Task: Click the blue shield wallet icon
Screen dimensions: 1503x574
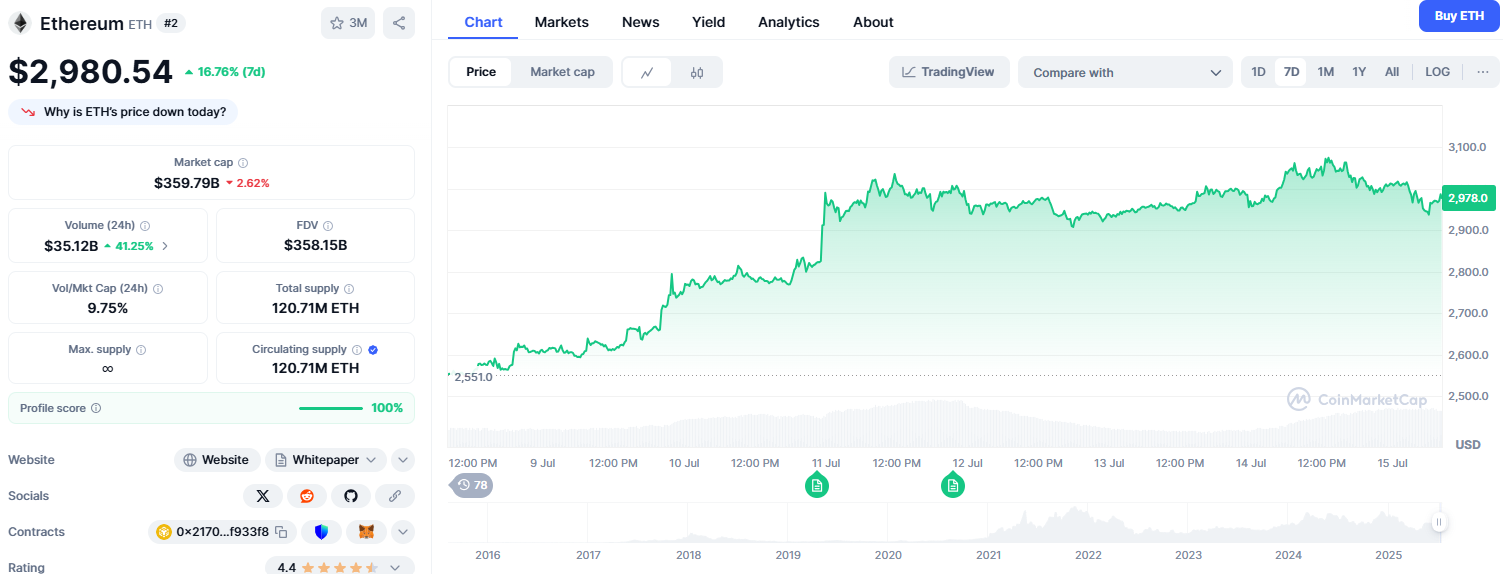Action: coord(322,532)
